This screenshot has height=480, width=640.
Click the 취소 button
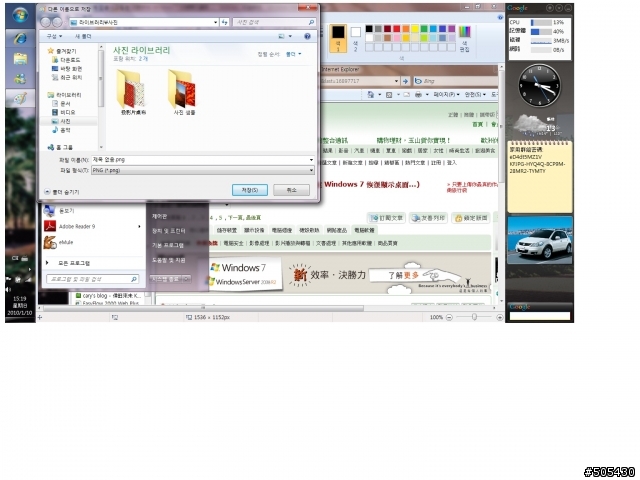291,190
